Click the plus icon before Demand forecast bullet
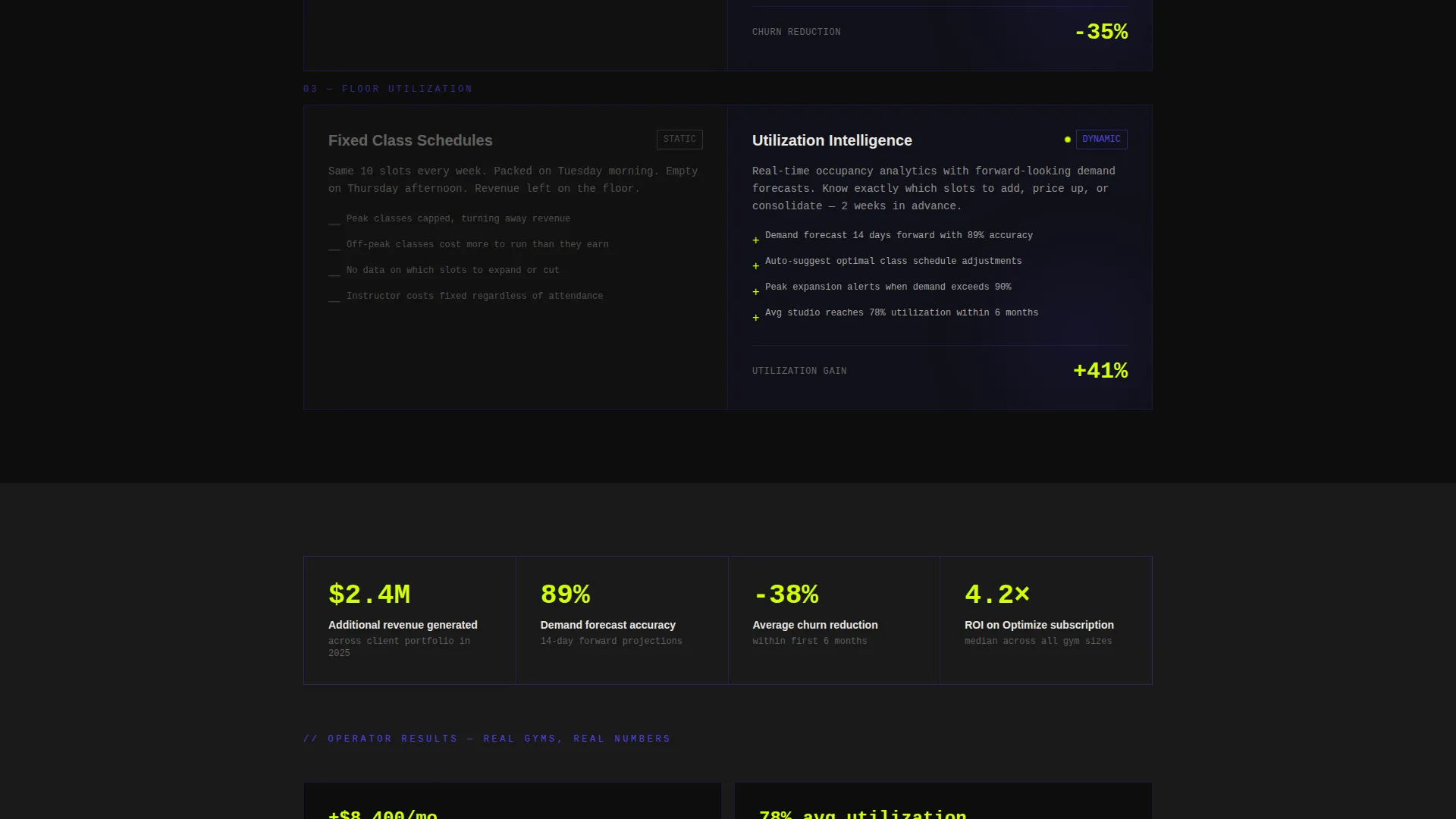Viewport: 1456px width, 819px height. tap(756, 240)
